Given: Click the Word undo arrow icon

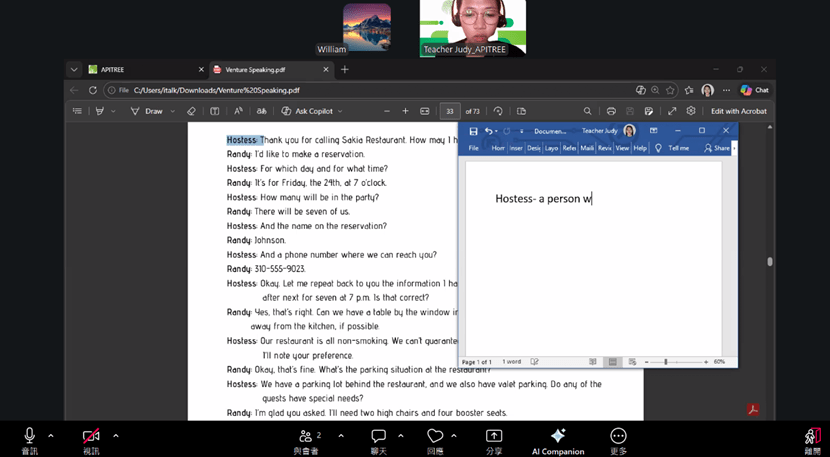Looking at the screenshot, I should (x=489, y=131).
